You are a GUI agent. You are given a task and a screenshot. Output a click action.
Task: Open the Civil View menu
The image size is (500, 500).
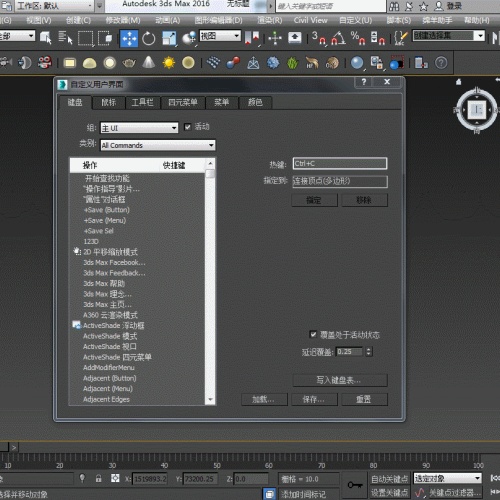[310, 21]
